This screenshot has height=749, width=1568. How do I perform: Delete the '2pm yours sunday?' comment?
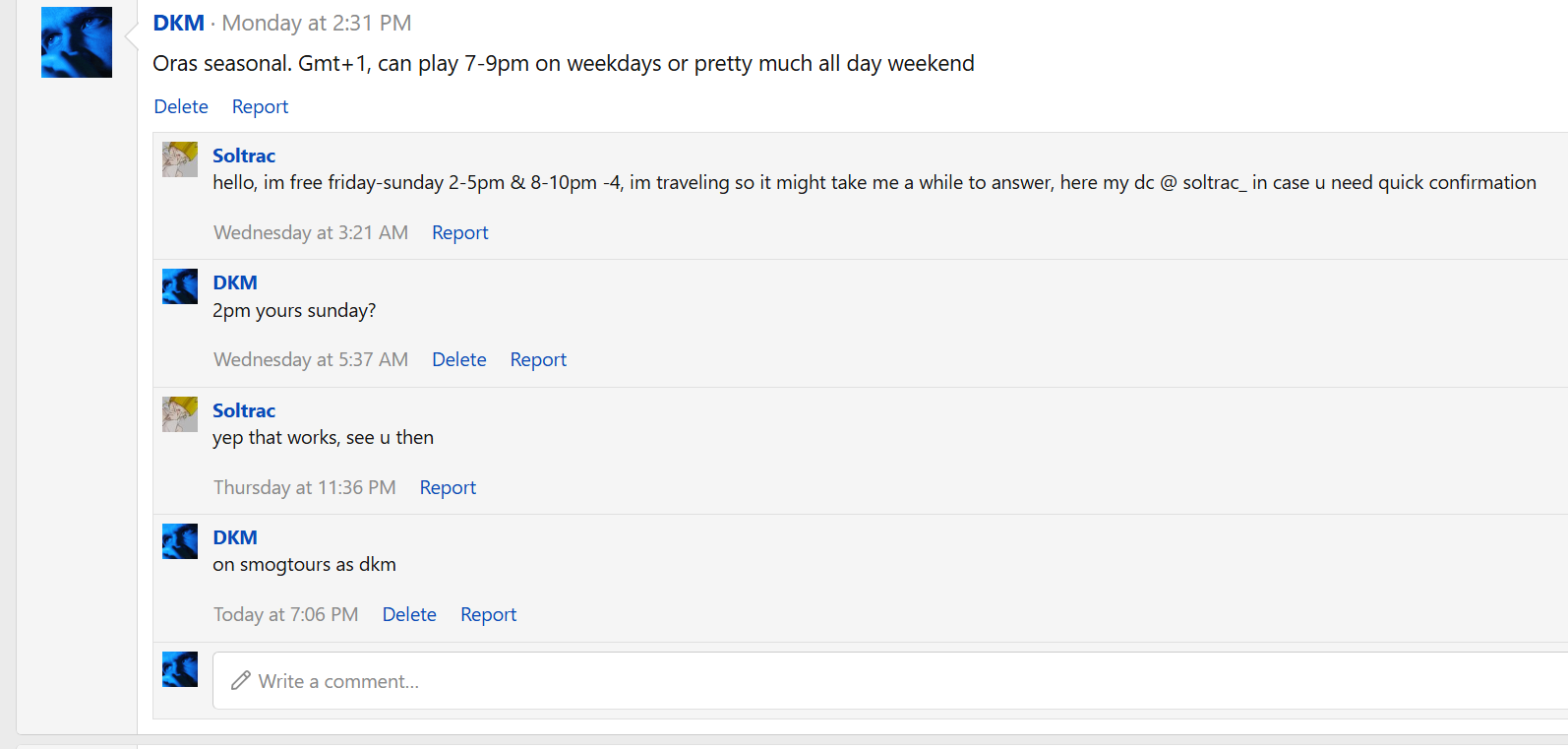coord(459,359)
